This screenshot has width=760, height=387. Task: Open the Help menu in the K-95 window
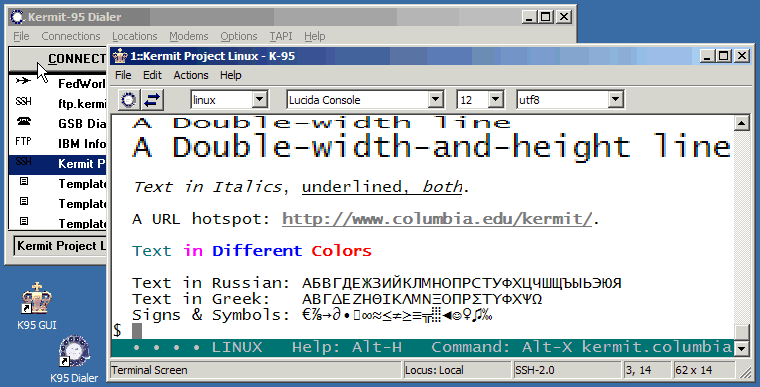[x=231, y=75]
